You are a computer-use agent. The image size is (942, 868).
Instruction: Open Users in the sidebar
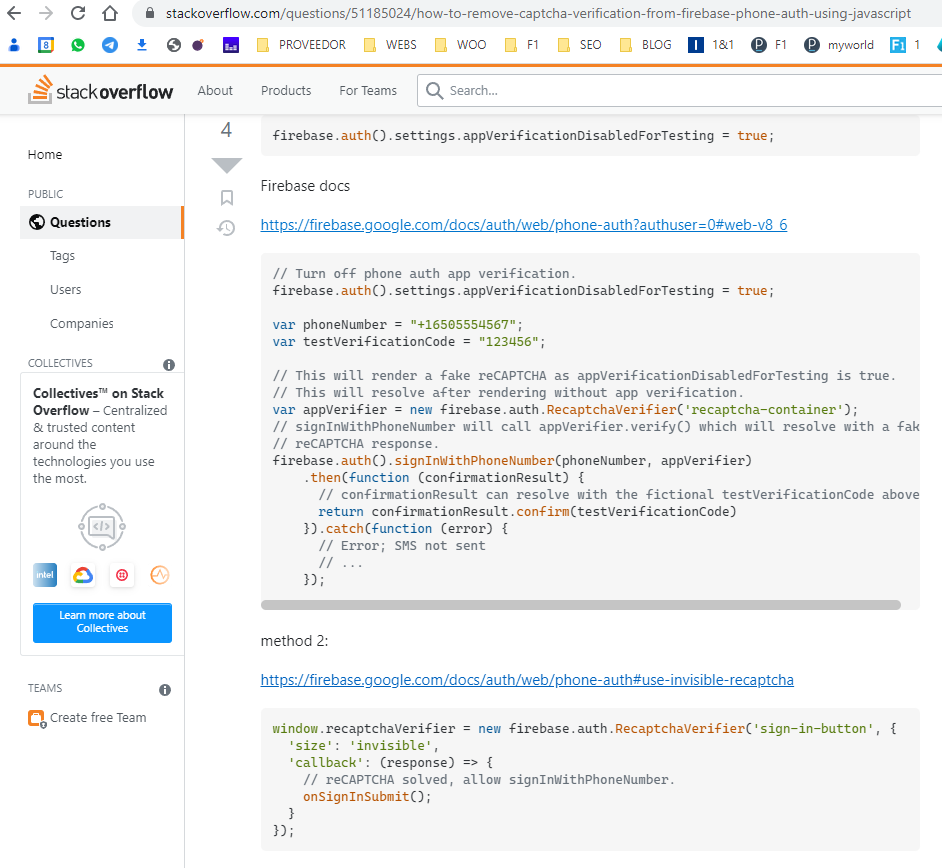65,290
